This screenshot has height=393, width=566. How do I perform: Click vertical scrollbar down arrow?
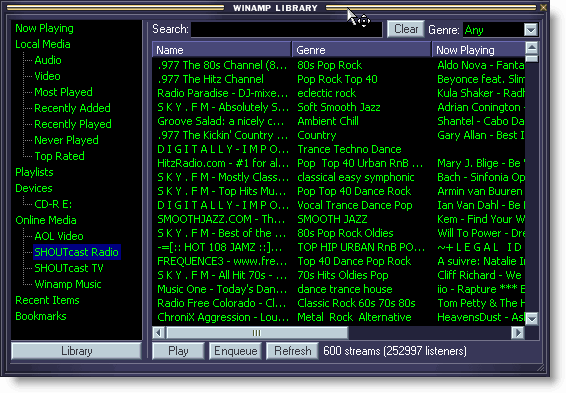pos(532,318)
